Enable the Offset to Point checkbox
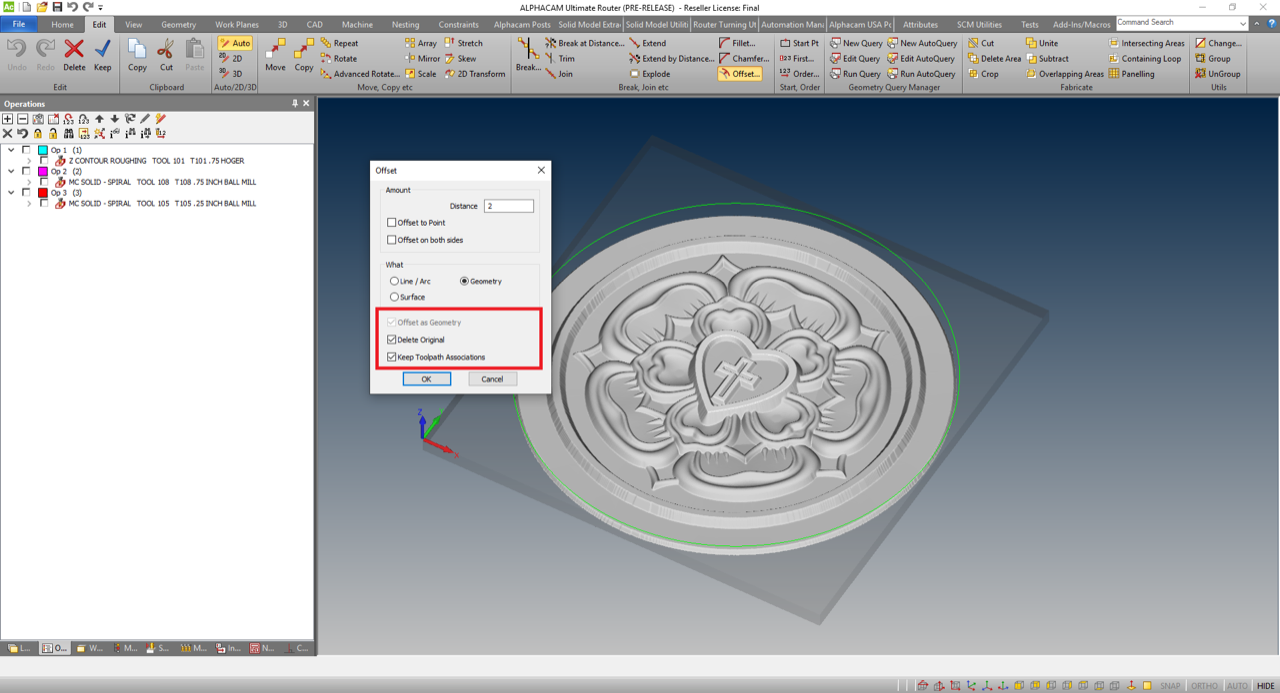 coord(392,223)
